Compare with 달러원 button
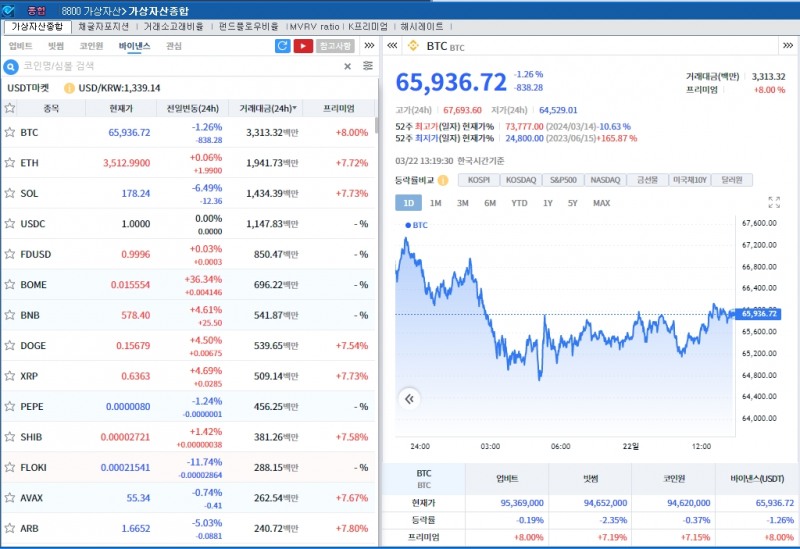Image resolution: width=800 pixels, height=549 pixels. point(732,180)
